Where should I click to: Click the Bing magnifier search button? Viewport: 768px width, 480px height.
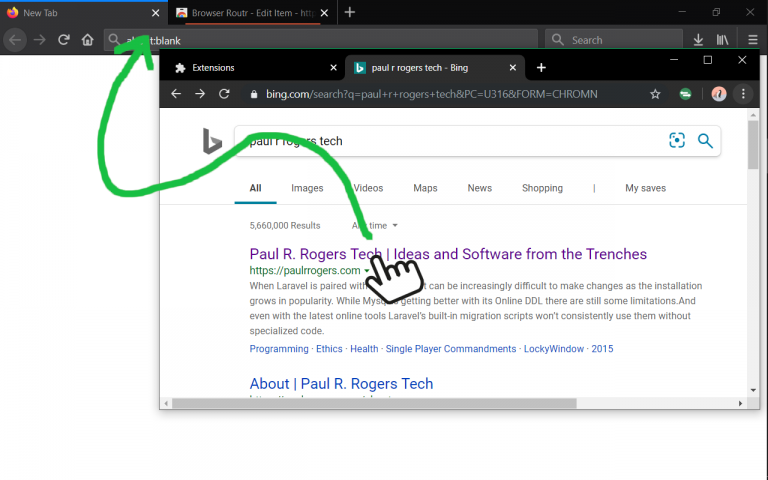pyautogui.click(x=705, y=141)
